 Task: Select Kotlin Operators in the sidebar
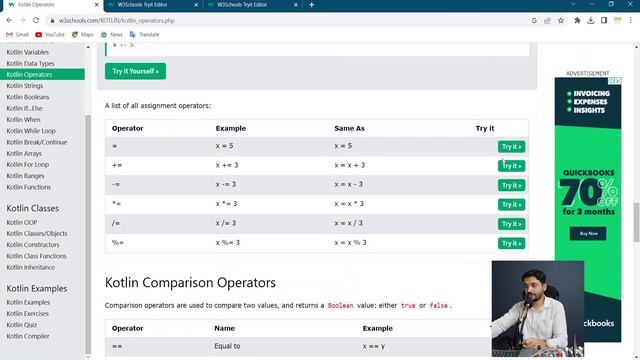42,74
